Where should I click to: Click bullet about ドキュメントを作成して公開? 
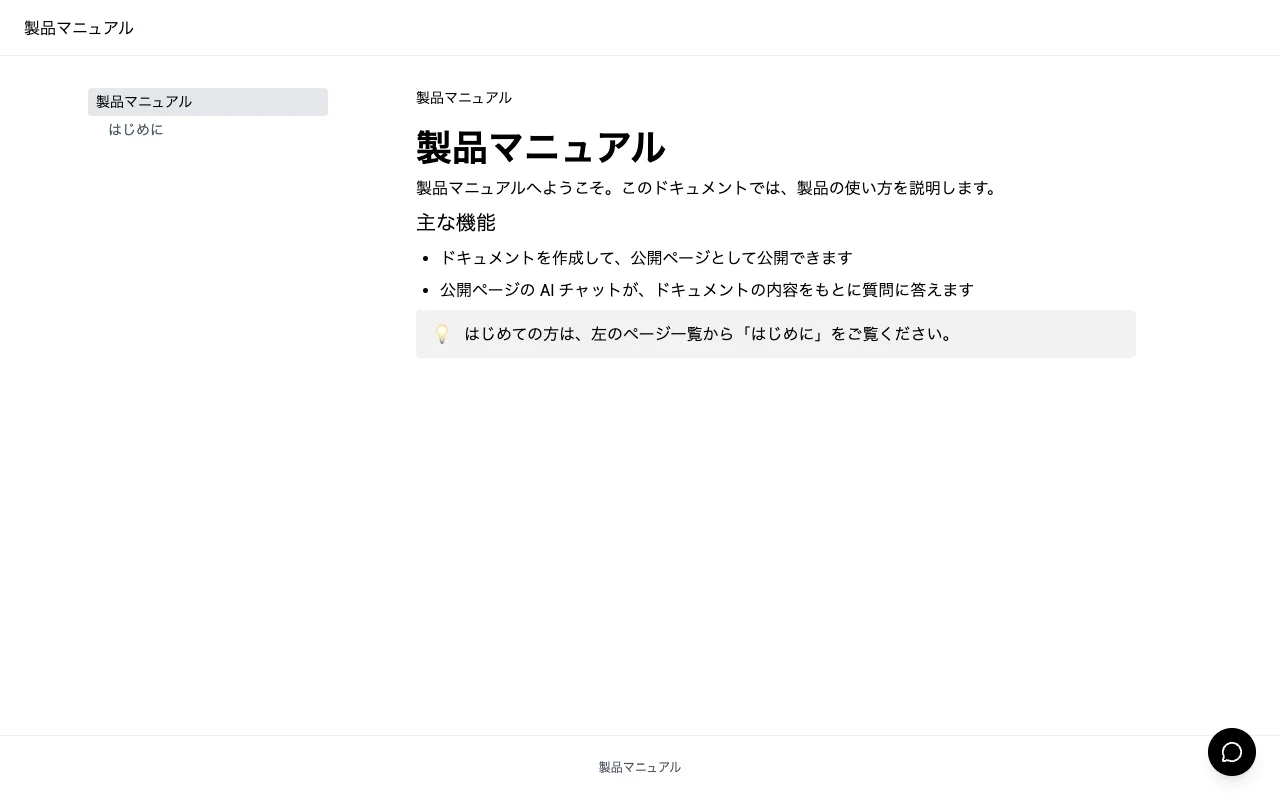646,258
